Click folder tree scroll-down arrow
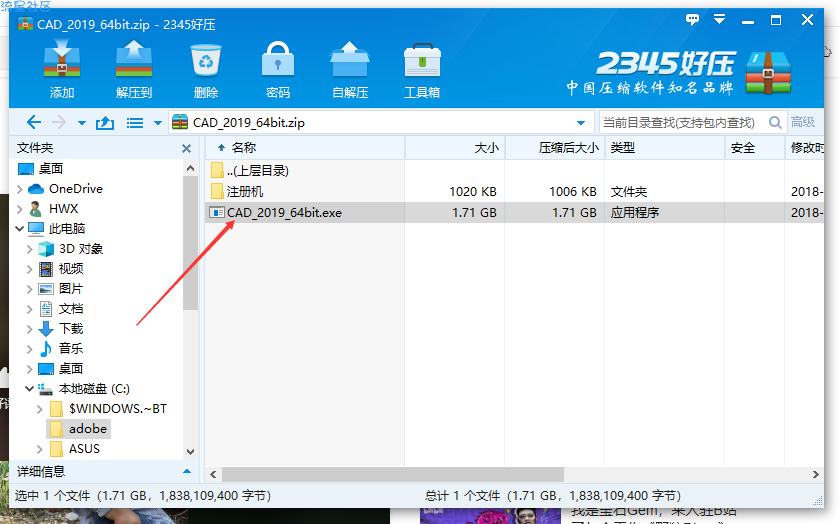 (190, 452)
